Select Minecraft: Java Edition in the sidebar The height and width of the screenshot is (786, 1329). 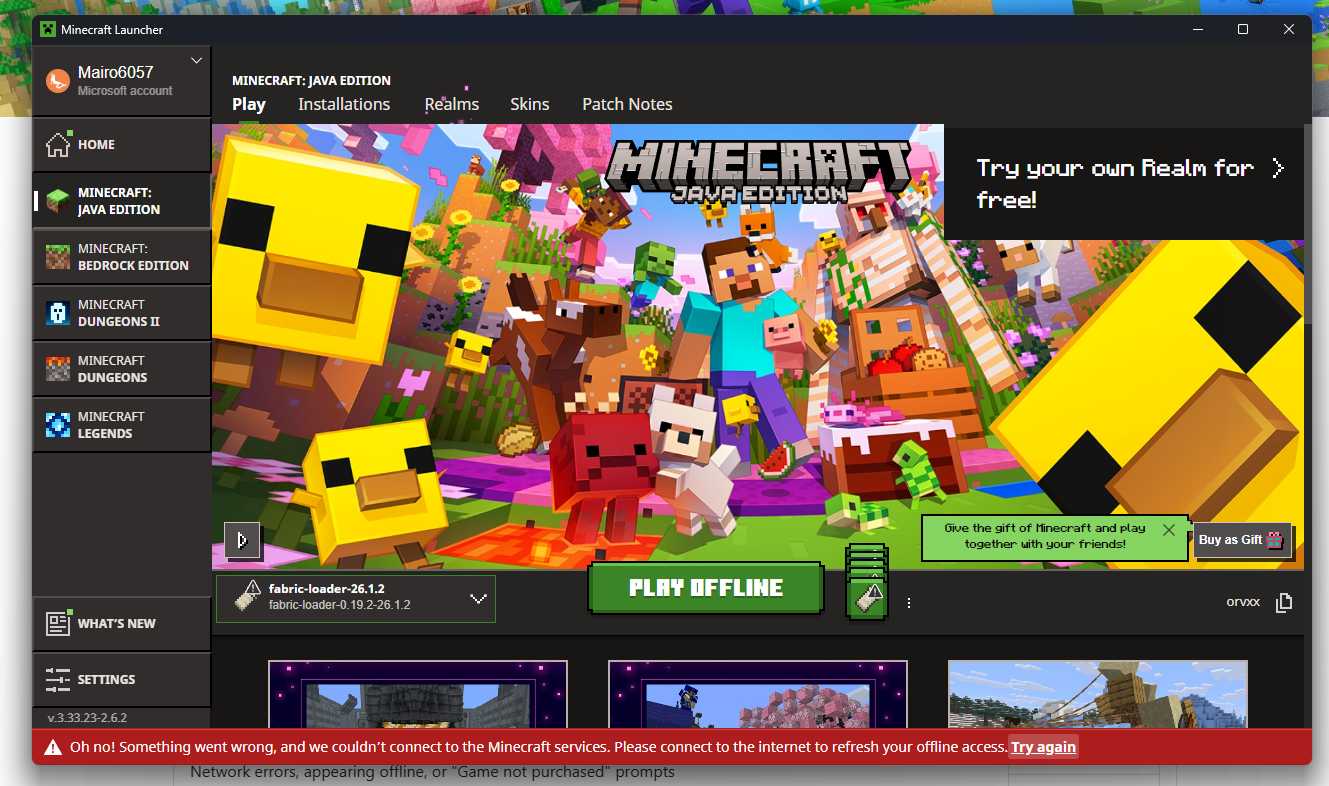point(121,201)
